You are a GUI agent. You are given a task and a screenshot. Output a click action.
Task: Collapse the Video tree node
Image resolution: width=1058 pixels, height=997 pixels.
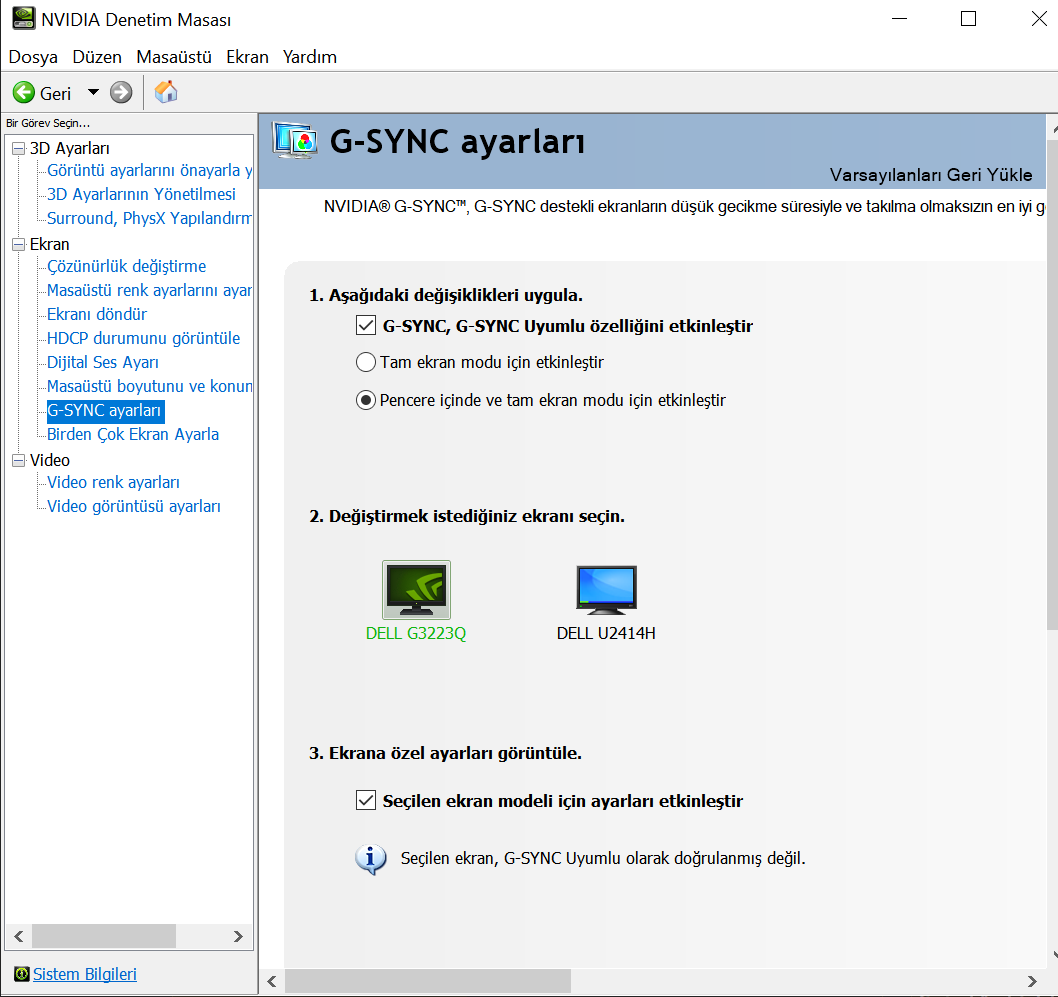tap(19, 460)
